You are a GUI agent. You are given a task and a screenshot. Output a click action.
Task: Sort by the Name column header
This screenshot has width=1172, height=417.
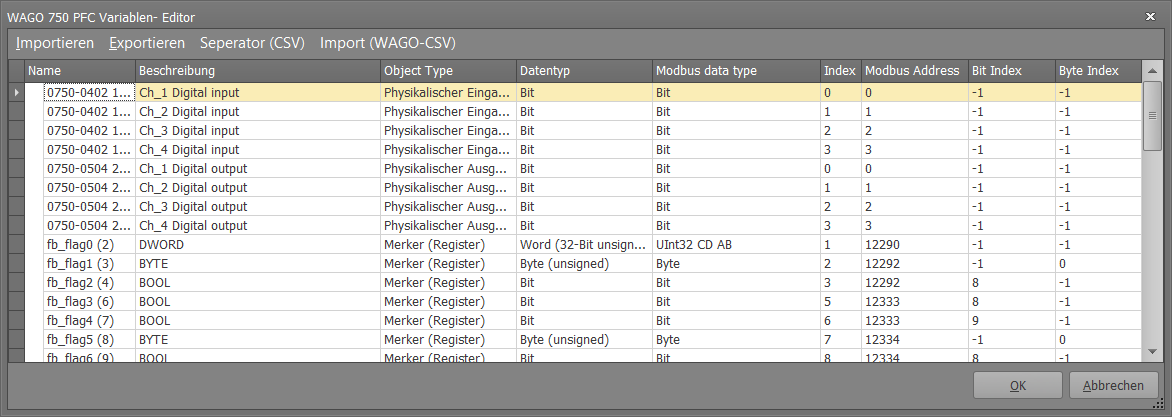[x=79, y=71]
